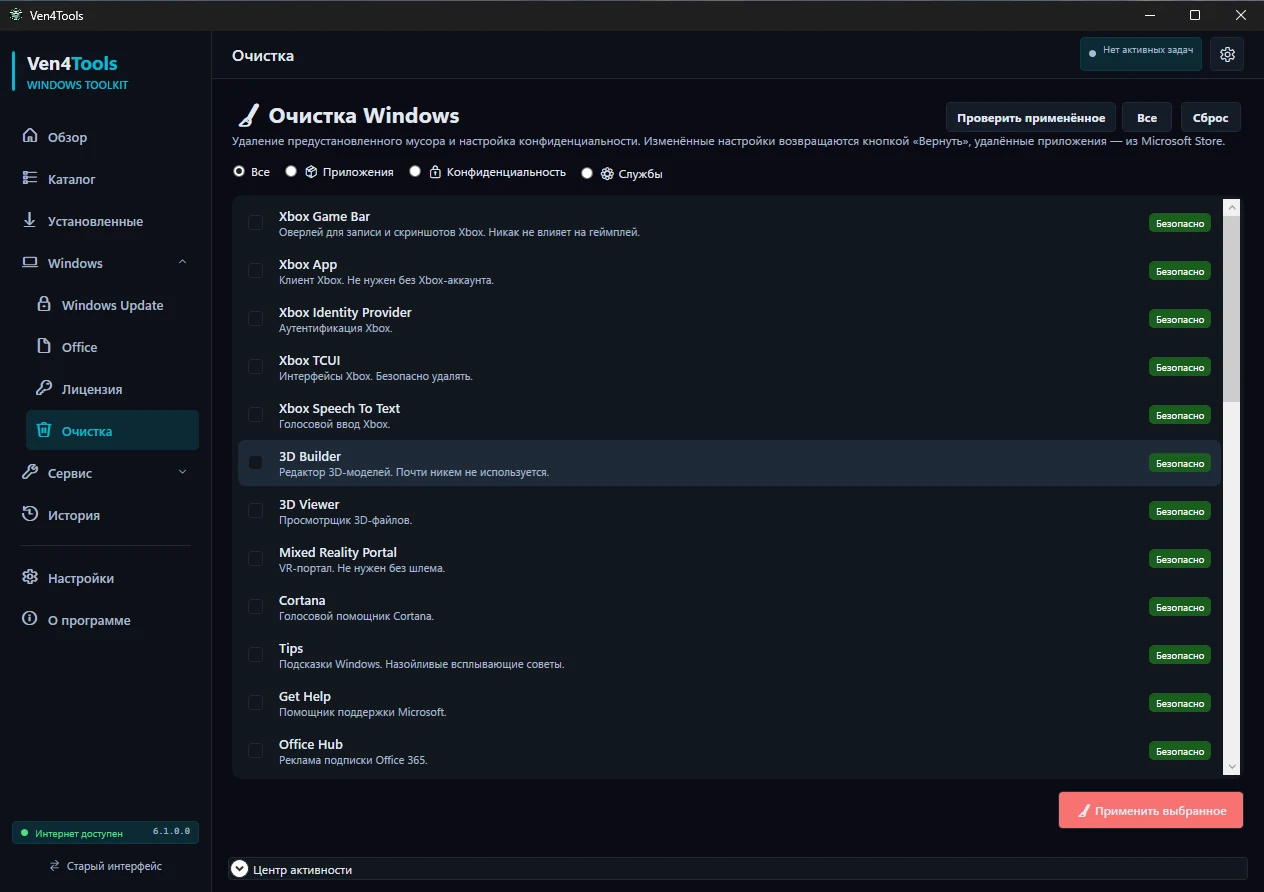Image resolution: width=1264 pixels, height=892 pixels.
Task: Click the Нет активных задач indicator
Action: (x=1141, y=53)
